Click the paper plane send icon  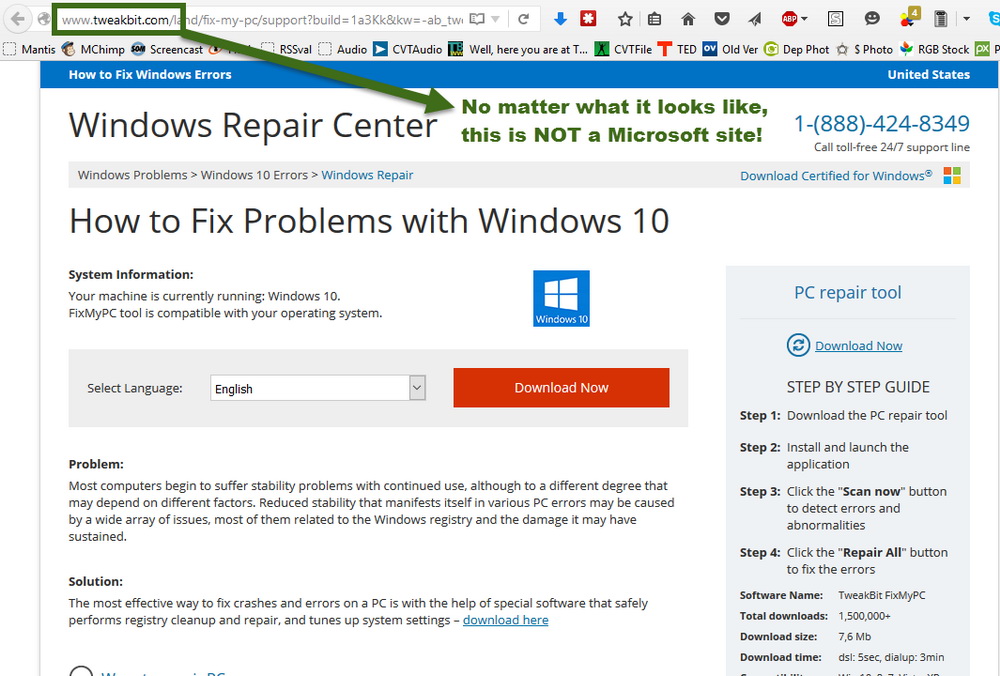(x=755, y=19)
